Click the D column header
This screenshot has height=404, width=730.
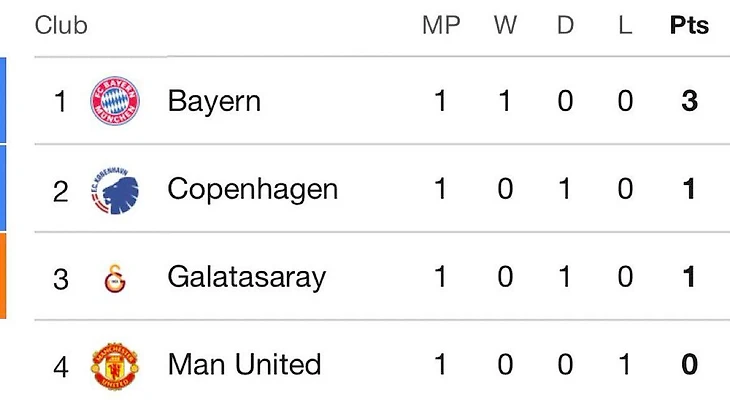tap(565, 25)
